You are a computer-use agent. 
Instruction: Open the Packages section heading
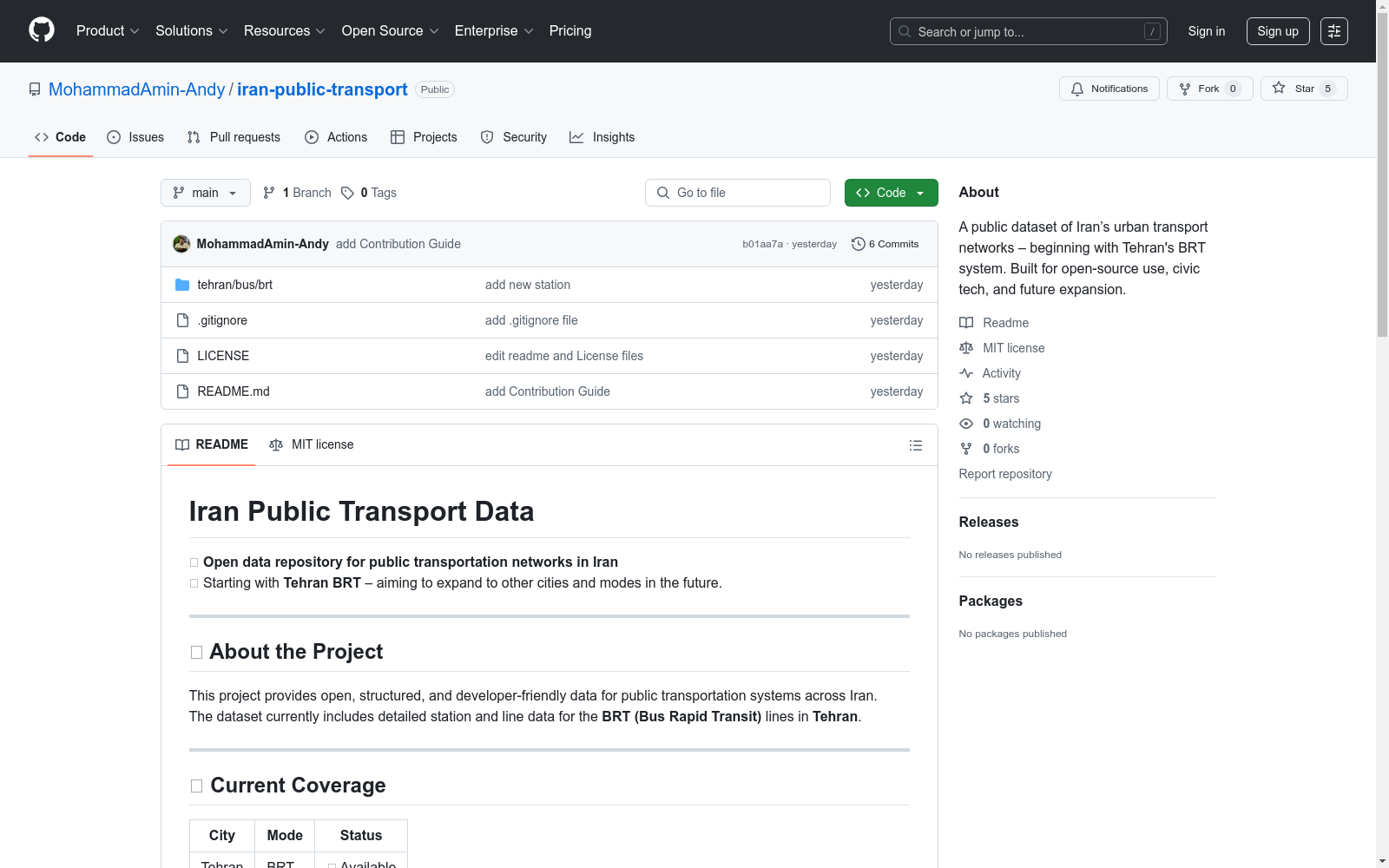(x=991, y=601)
